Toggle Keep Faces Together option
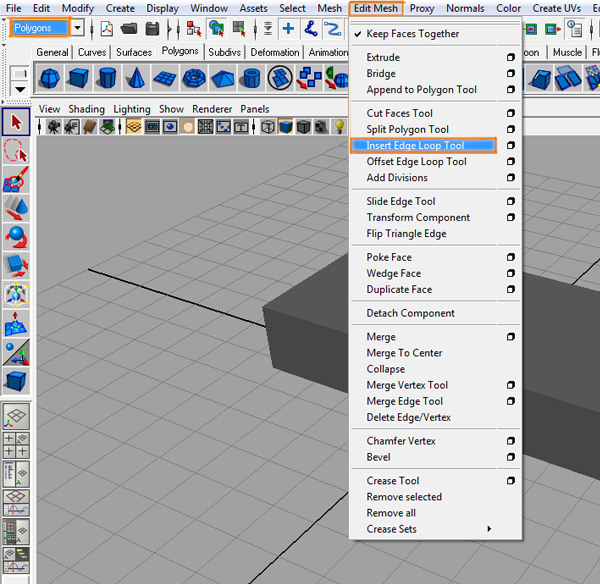 pos(412,34)
